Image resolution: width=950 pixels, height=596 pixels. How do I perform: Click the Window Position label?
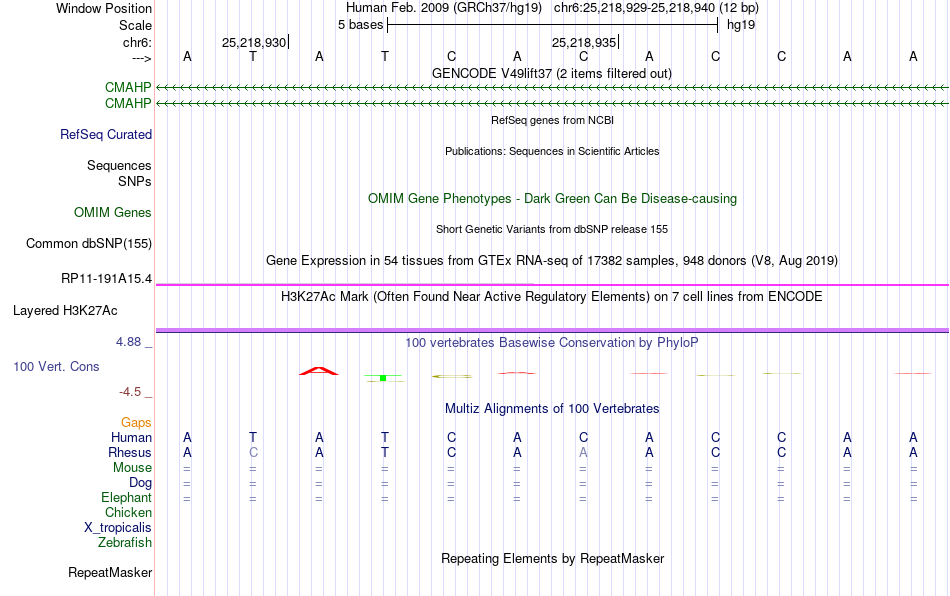[x=104, y=8]
